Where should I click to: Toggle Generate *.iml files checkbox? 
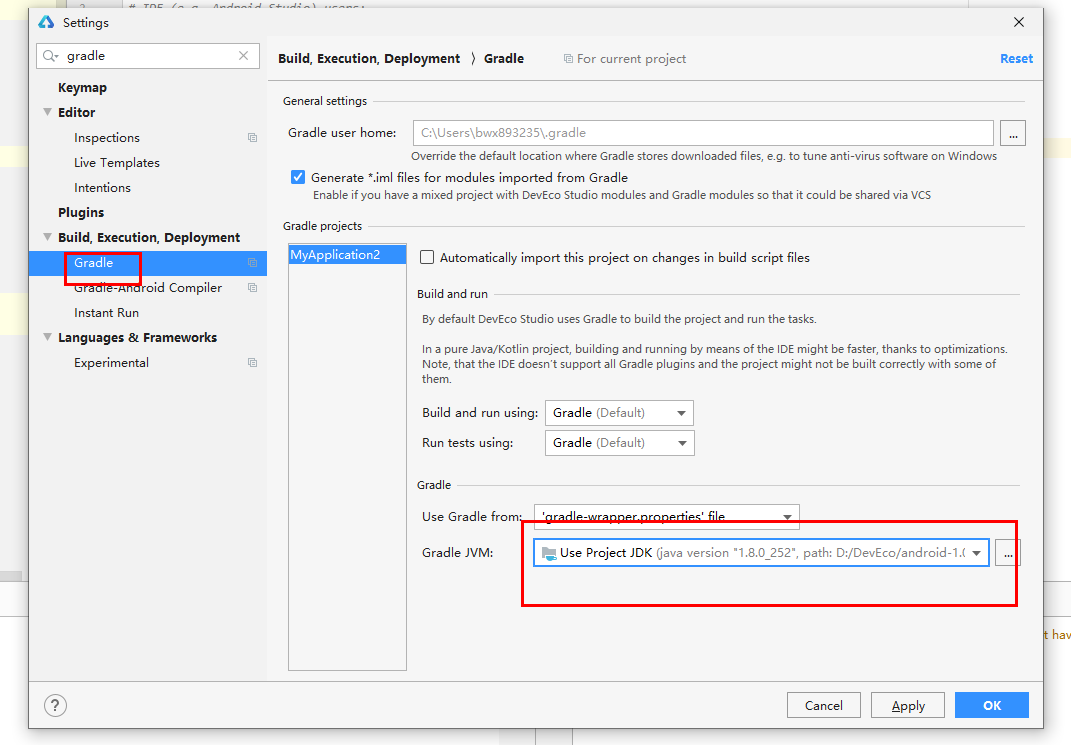coord(298,178)
